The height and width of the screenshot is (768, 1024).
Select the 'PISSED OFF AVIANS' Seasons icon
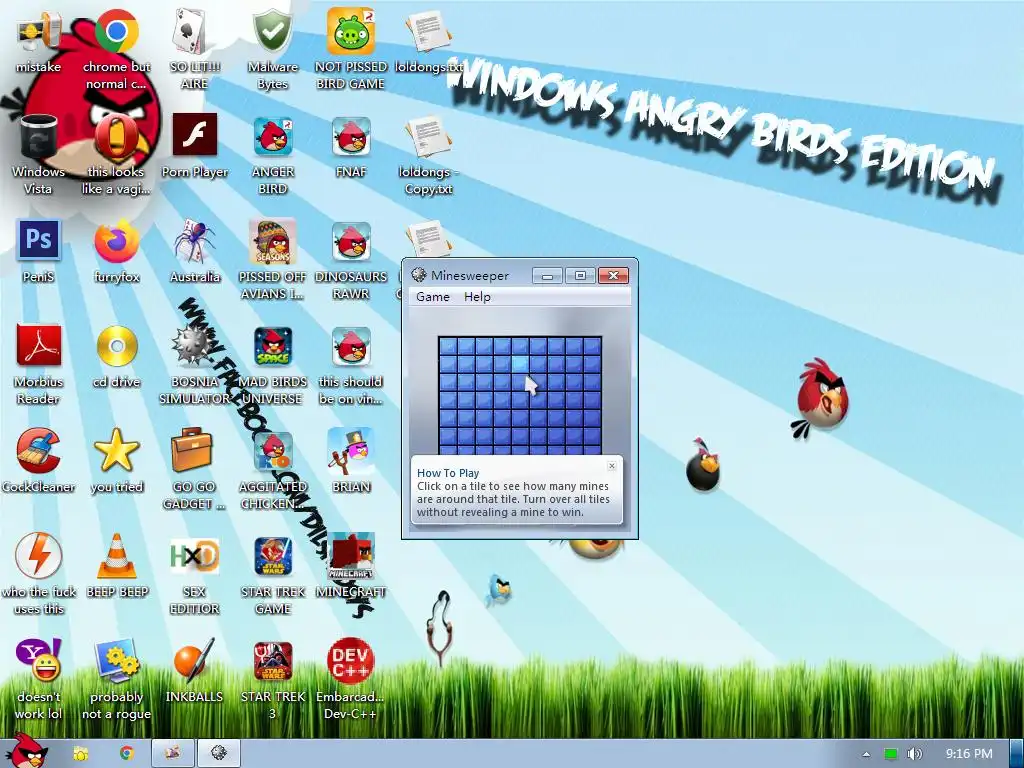tap(273, 241)
